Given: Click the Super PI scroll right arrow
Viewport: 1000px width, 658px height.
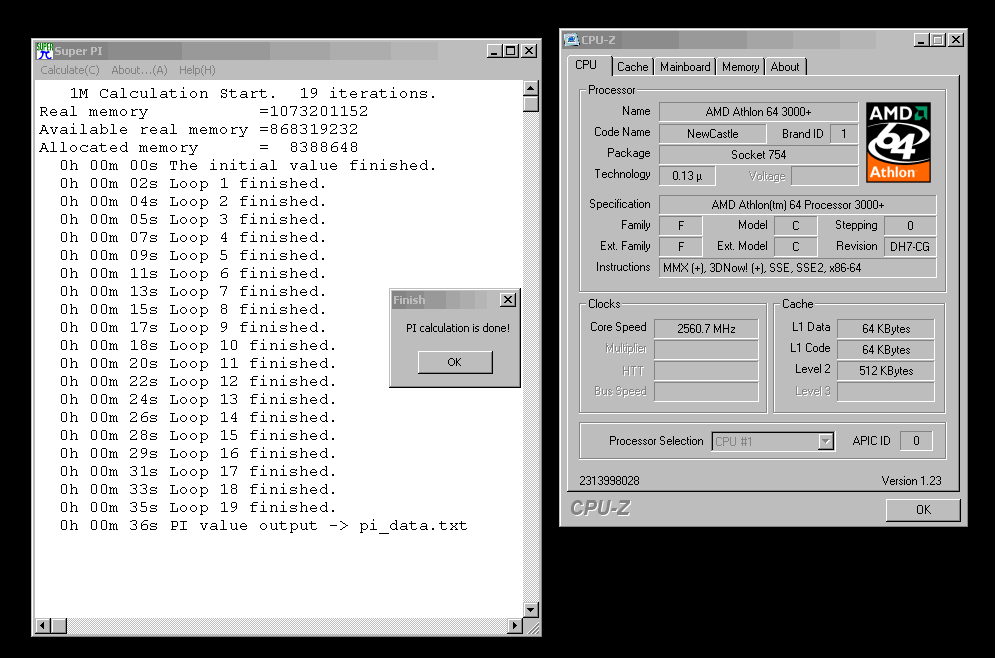Looking at the screenshot, I should click(x=515, y=626).
